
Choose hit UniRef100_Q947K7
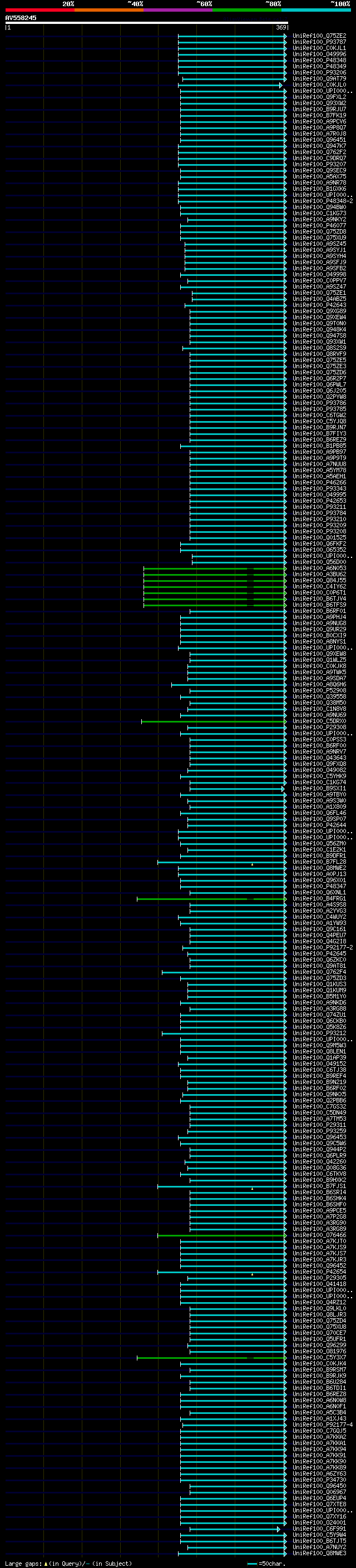pos(319,146)
